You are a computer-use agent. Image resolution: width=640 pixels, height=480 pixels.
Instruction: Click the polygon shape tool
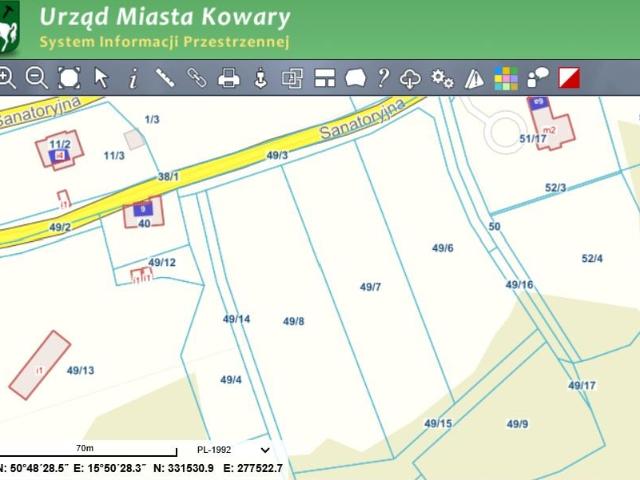tap(355, 78)
